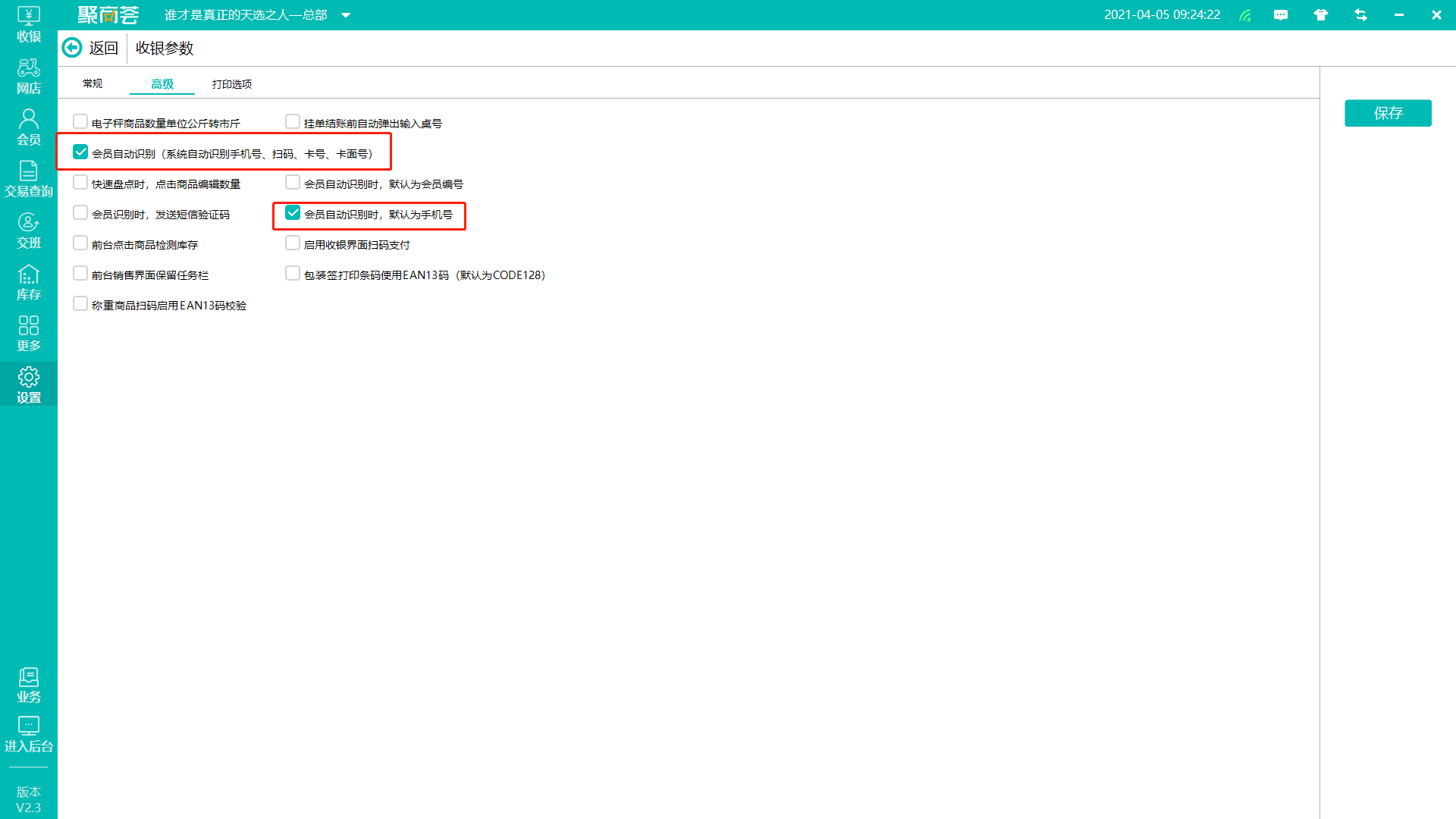
Task: Select the 高级 tab
Action: pyautogui.click(x=162, y=83)
